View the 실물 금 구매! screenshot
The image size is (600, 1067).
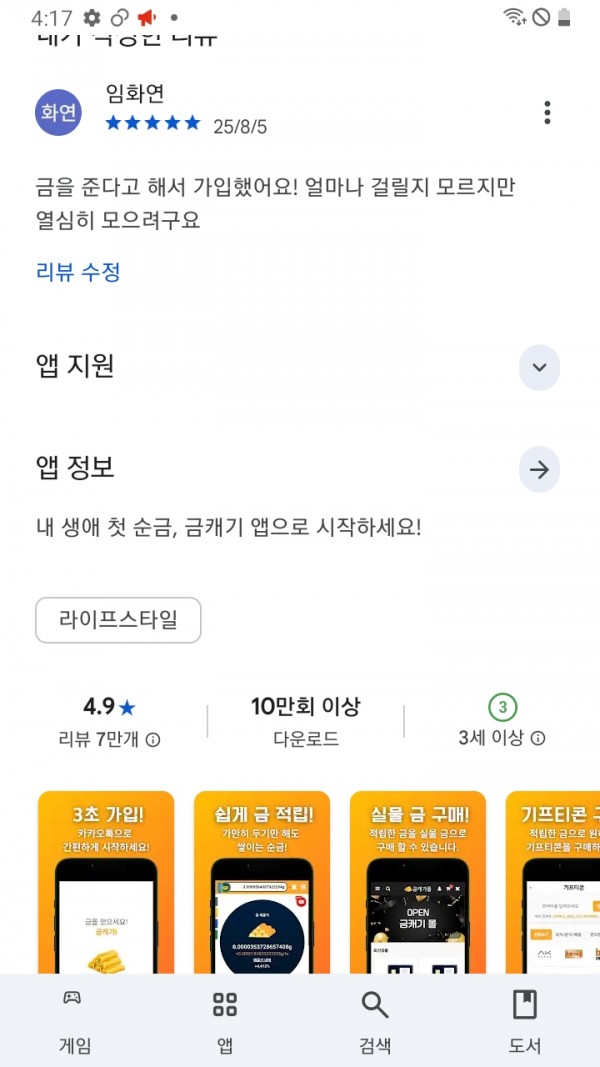[x=418, y=882]
